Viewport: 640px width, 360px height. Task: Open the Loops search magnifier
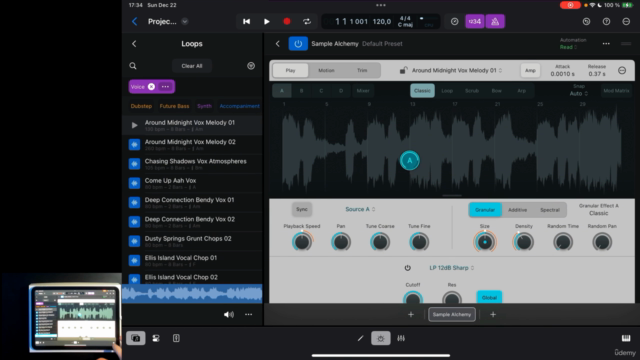click(x=133, y=66)
